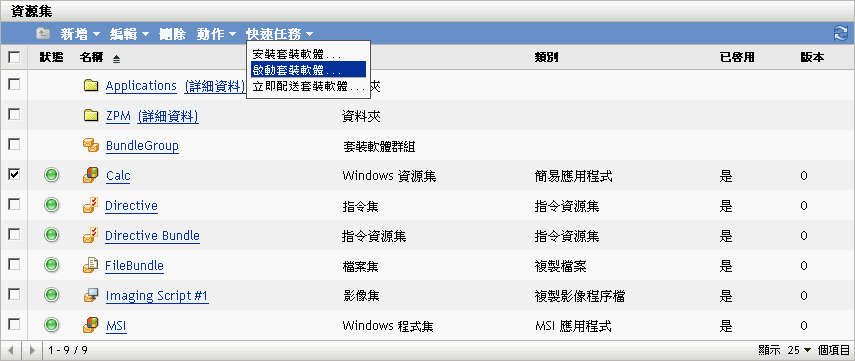Viewport: 855px width, 361px height.
Task: Open the MSI bundle link
Action: (116, 326)
